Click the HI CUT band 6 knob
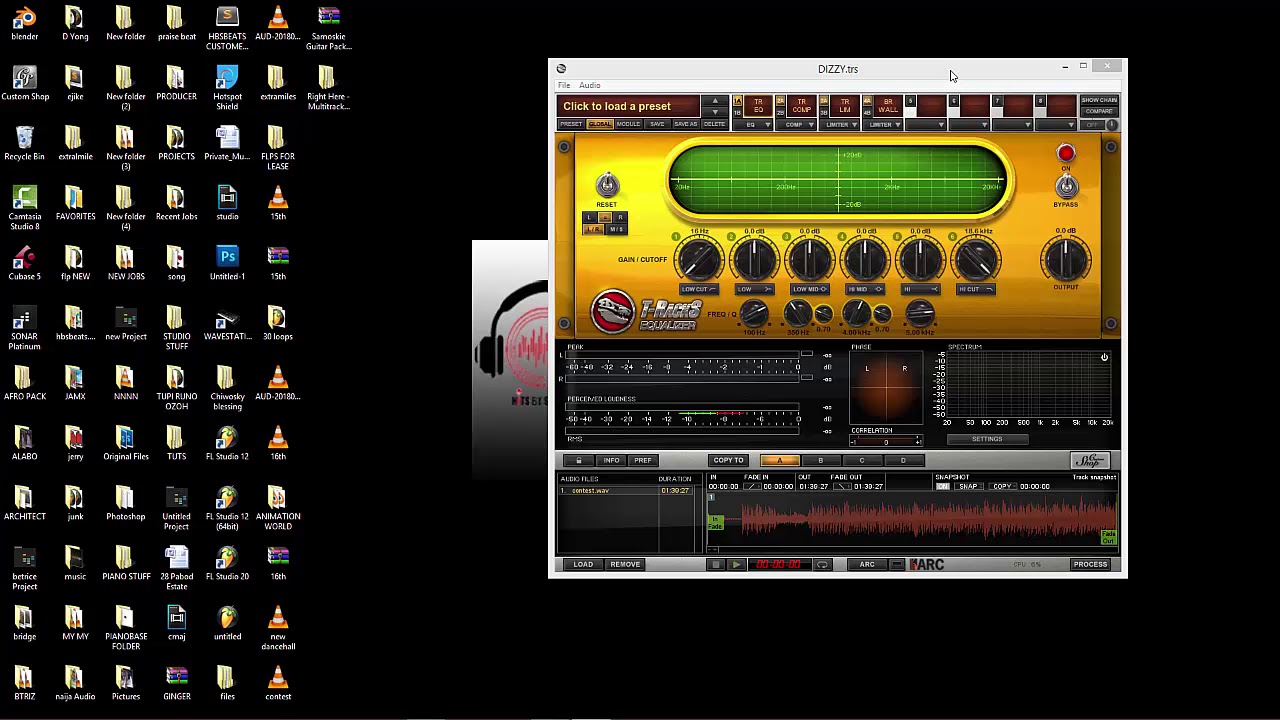 (976, 261)
